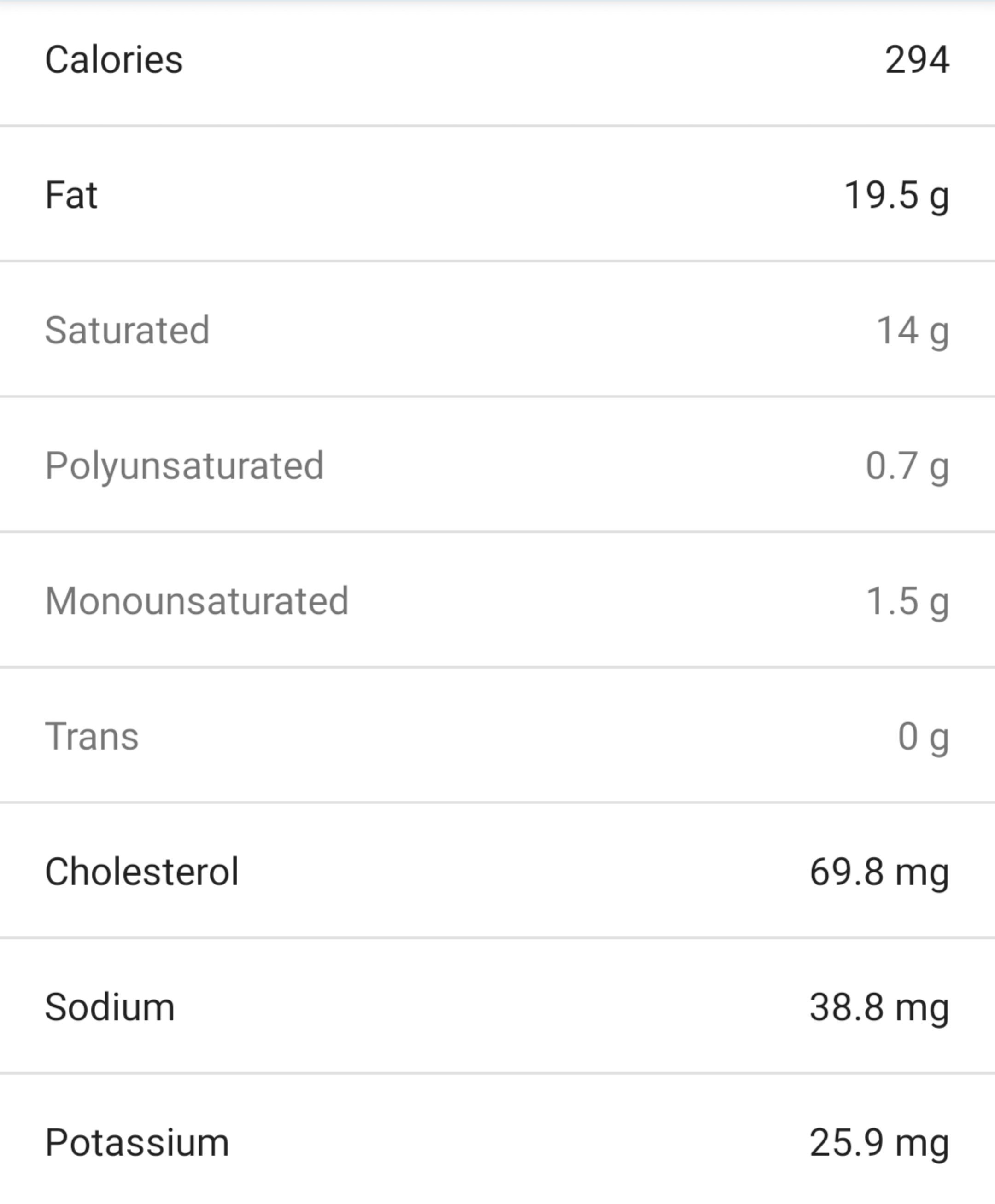Click the 0 g trans value
Viewport: 995px width, 1204px height.
(x=923, y=737)
